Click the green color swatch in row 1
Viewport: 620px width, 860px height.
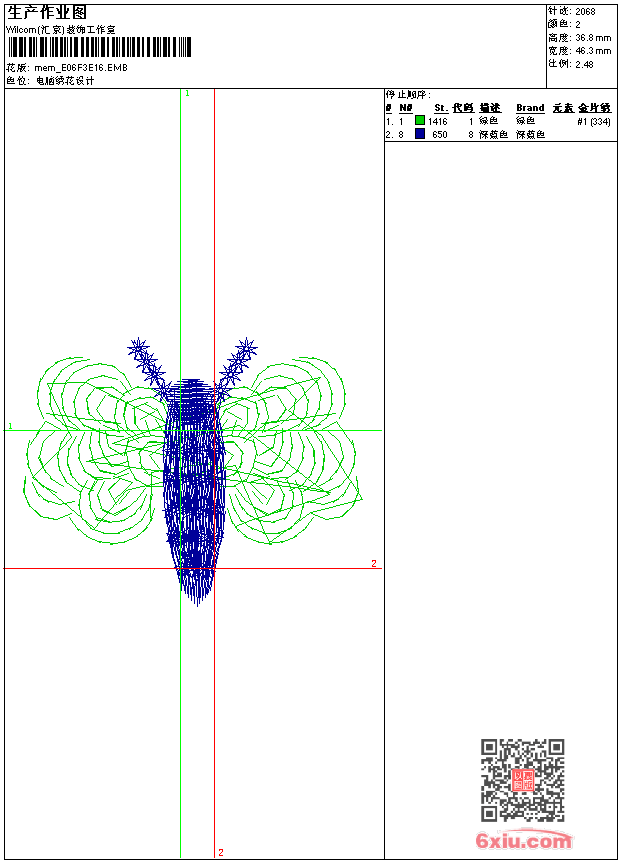click(x=420, y=120)
